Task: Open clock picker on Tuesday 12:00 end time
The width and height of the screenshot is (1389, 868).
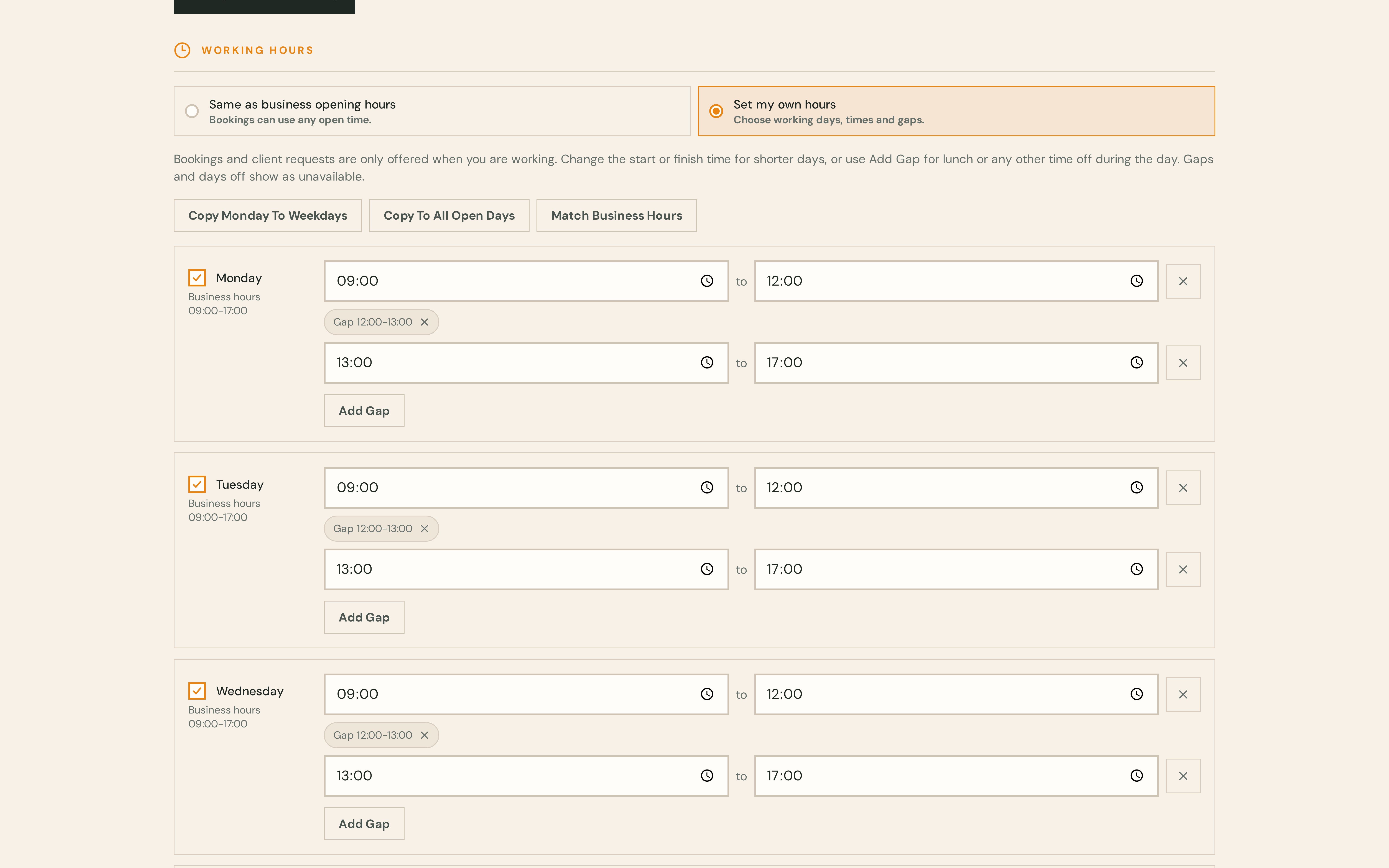Action: pos(1136,487)
